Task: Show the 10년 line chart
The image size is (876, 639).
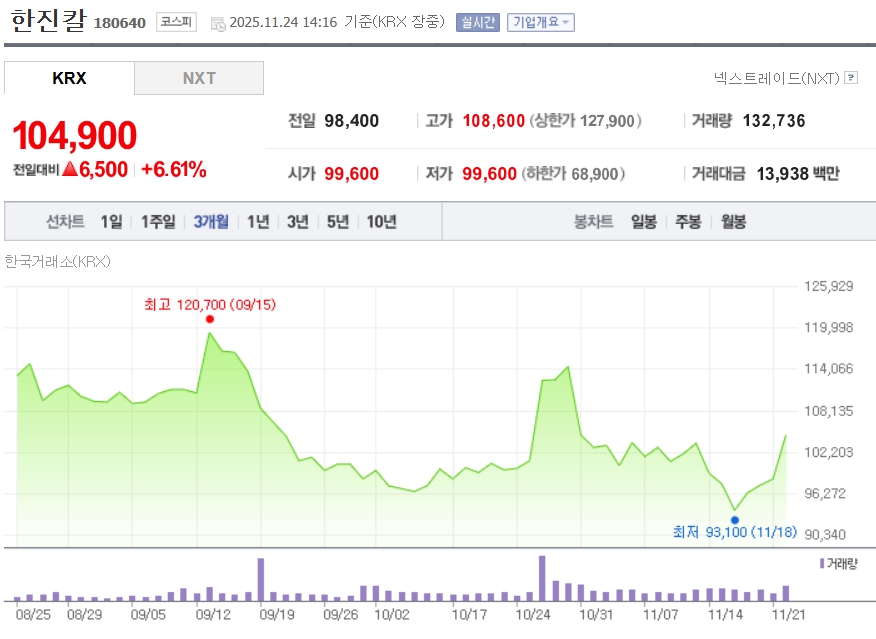Action: click(x=381, y=222)
